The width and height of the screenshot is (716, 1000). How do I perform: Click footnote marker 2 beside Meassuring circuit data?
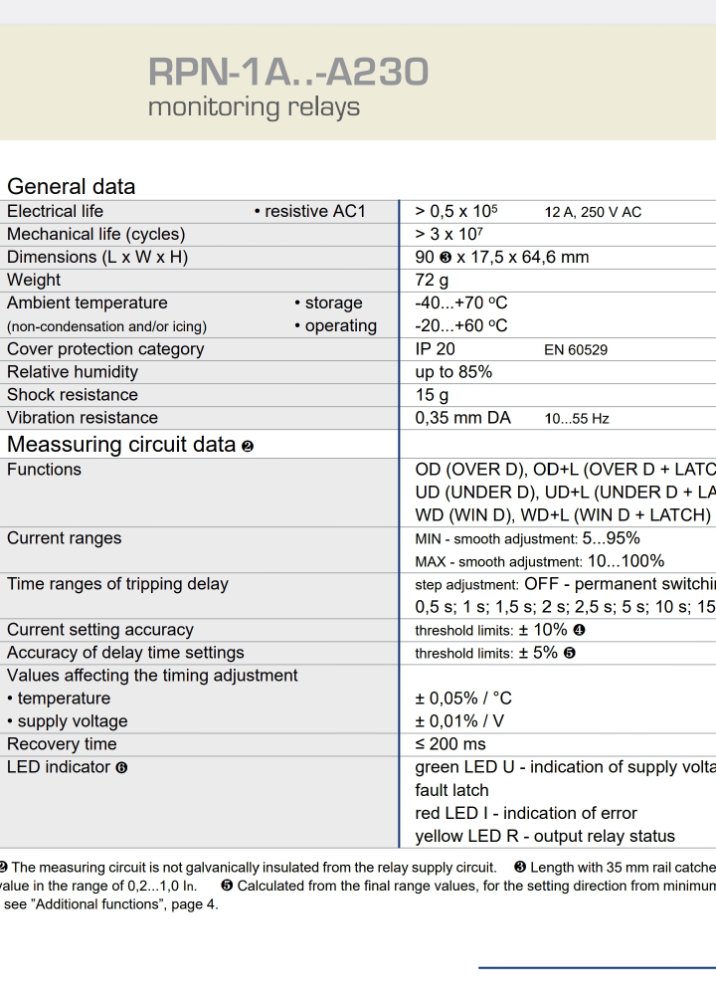coord(248,446)
